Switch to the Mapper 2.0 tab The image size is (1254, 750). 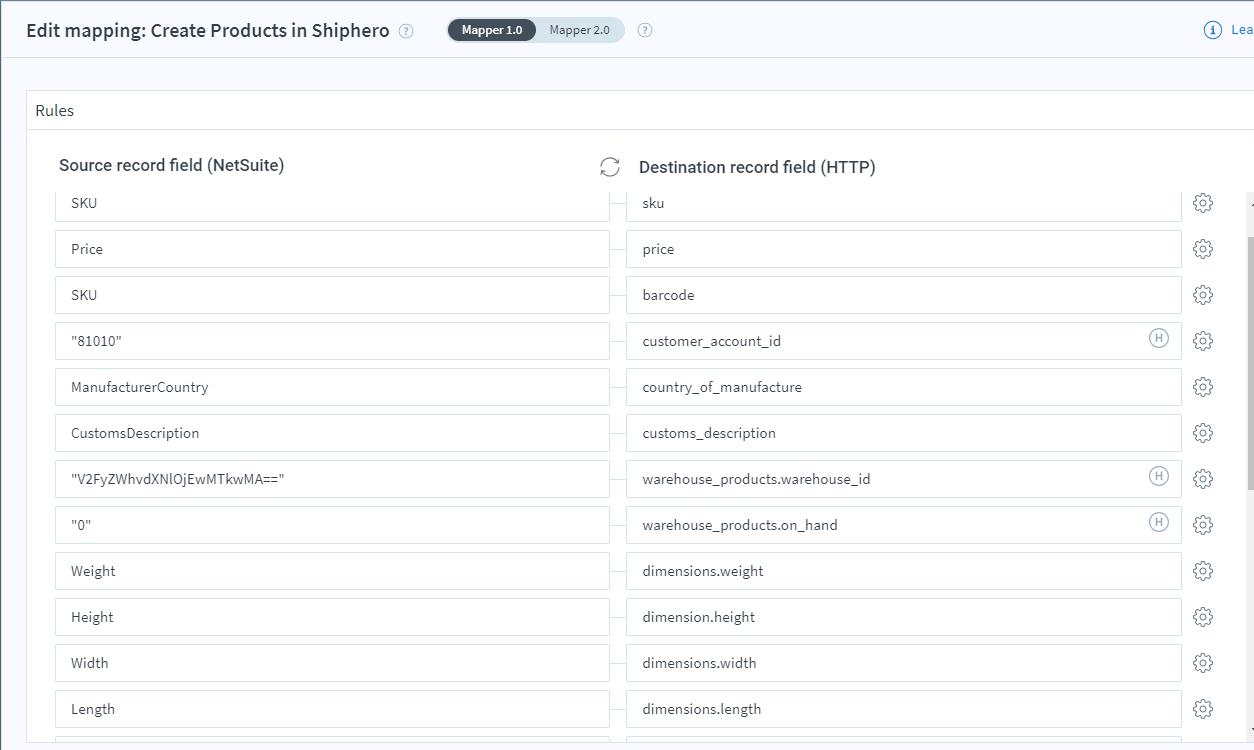coord(580,30)
